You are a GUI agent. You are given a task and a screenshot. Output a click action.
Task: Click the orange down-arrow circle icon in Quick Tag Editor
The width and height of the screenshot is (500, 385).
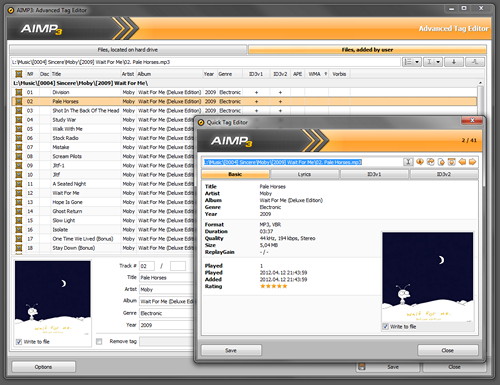(420, 162)
